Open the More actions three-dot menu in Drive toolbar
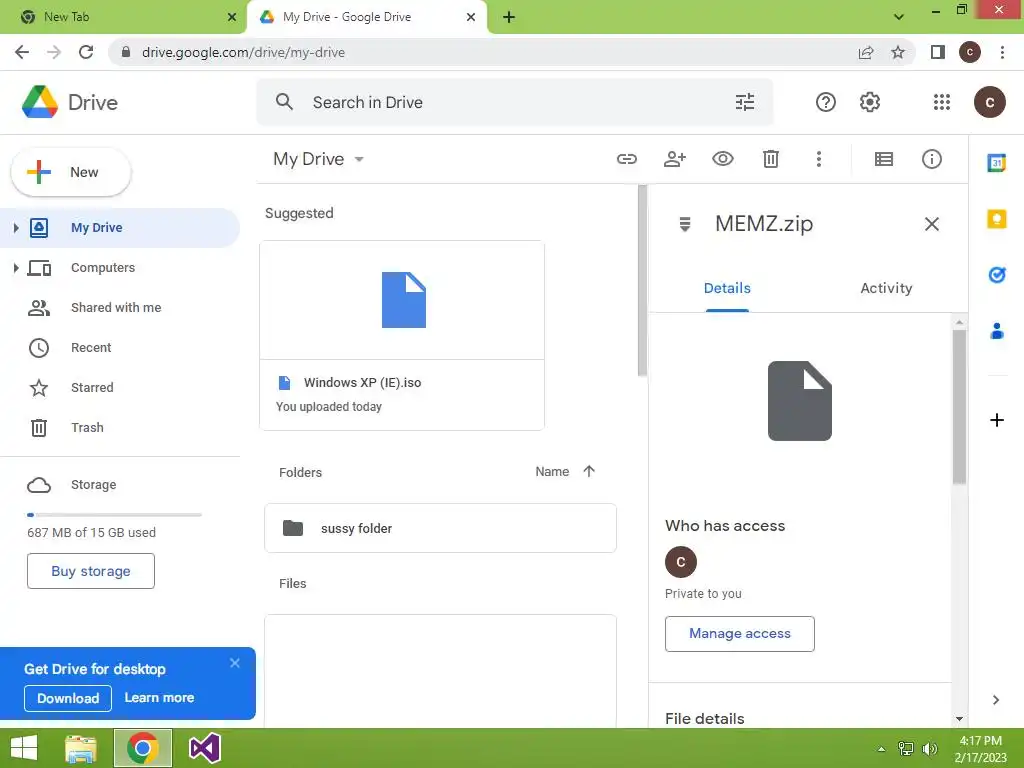This screenshot has height=768, width=1024. (x=818, y=159)
